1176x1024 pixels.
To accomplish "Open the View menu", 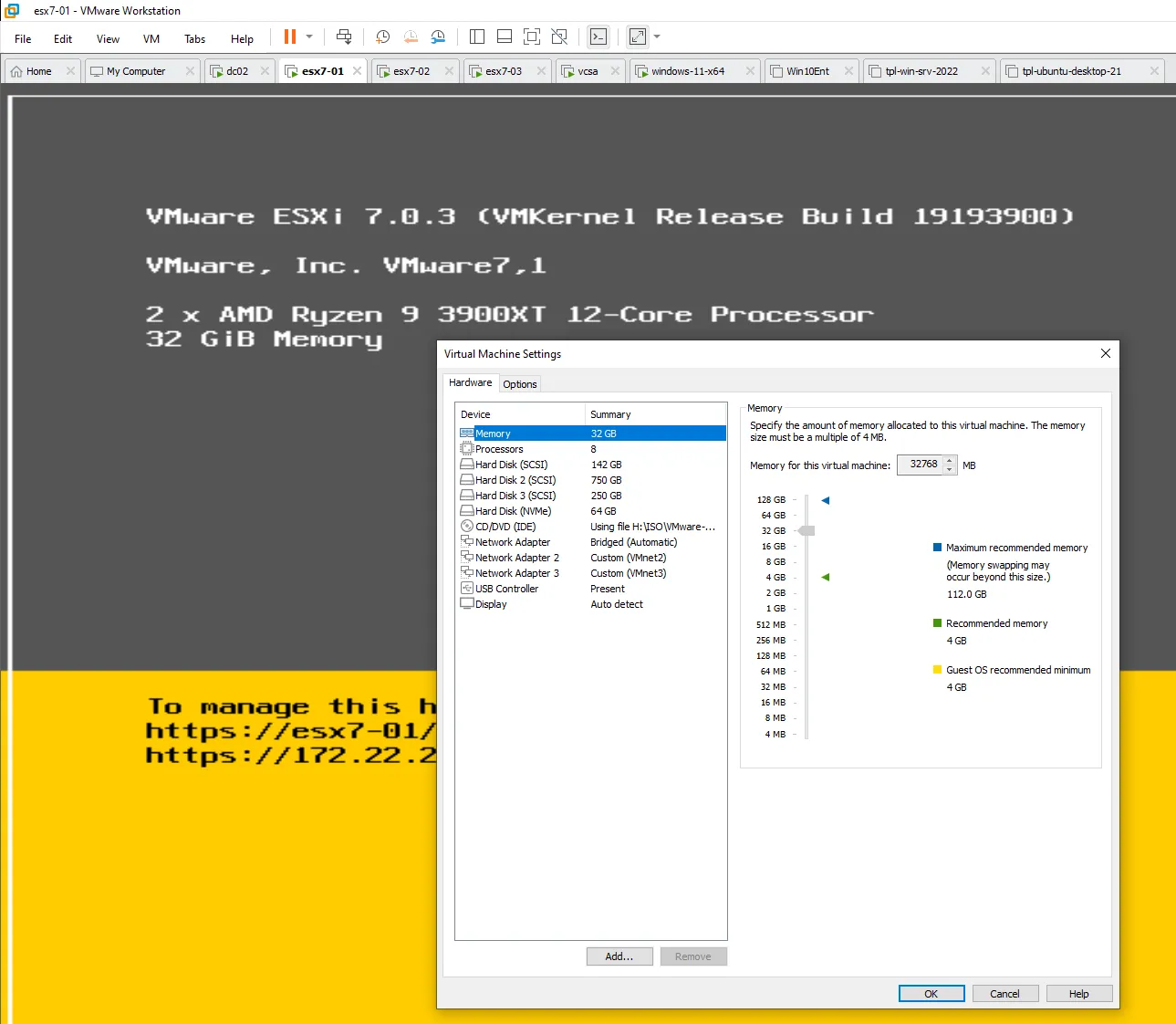I will [x=108, y=39].
